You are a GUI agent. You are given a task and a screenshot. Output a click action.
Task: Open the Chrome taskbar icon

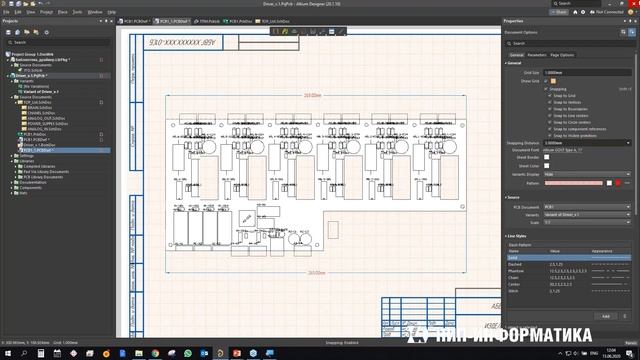click(155, 353)
